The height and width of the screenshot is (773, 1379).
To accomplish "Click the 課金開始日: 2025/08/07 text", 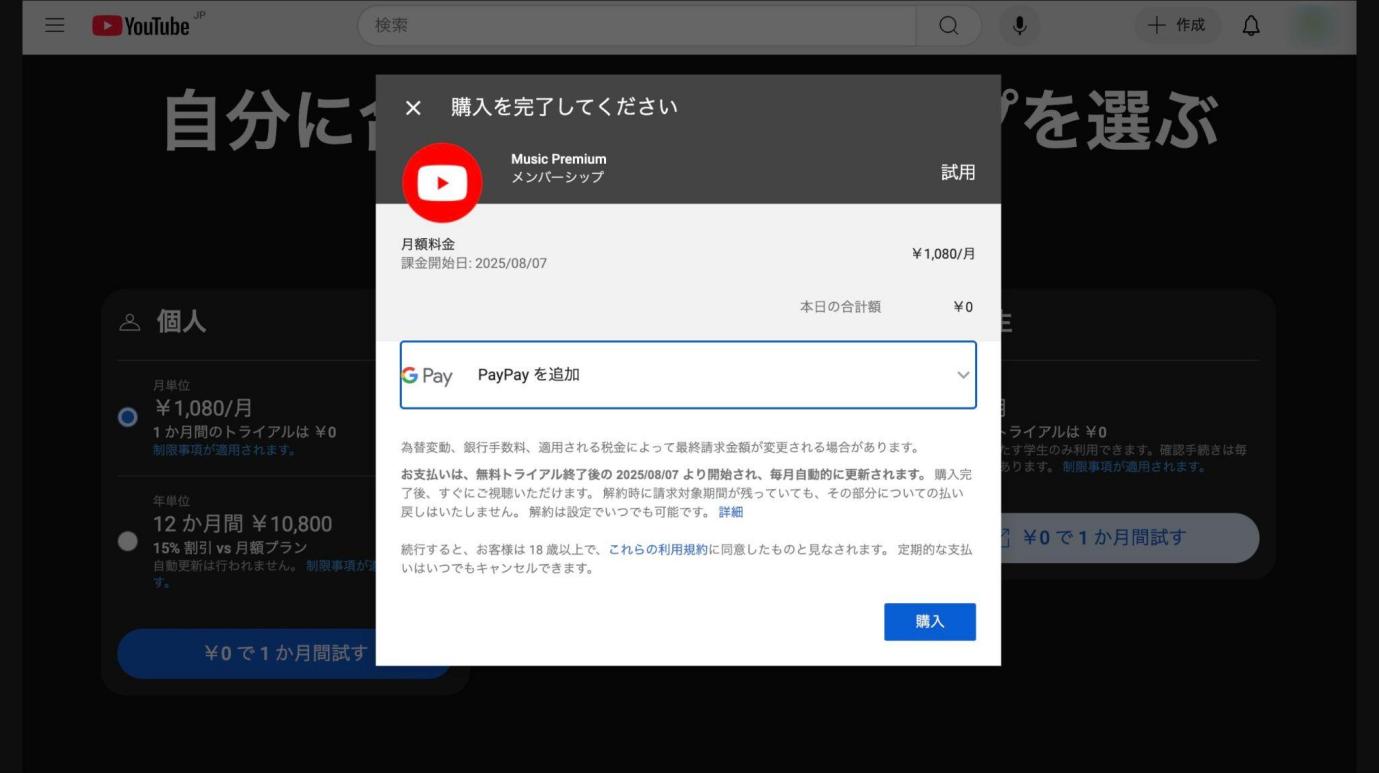I will click(474, 264).
